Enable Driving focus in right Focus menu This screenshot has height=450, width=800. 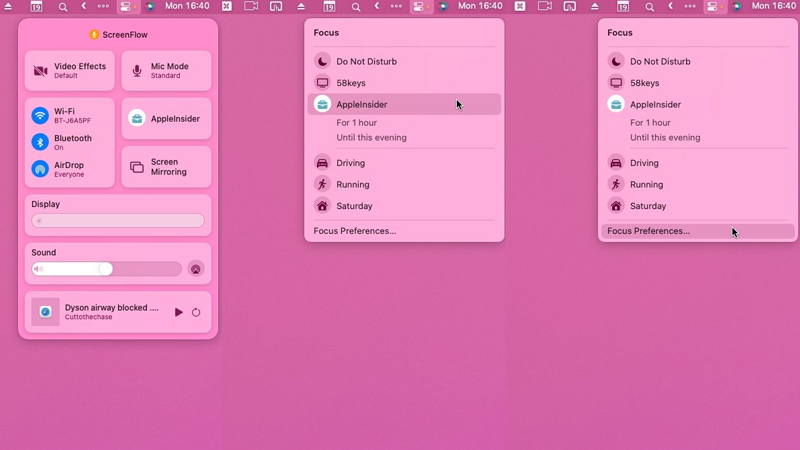[x=697, y=163]
